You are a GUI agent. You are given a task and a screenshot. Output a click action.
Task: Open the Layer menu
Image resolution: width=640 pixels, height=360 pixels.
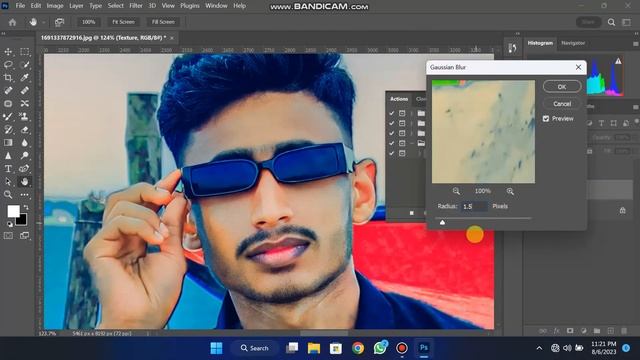tap(76, 6)
